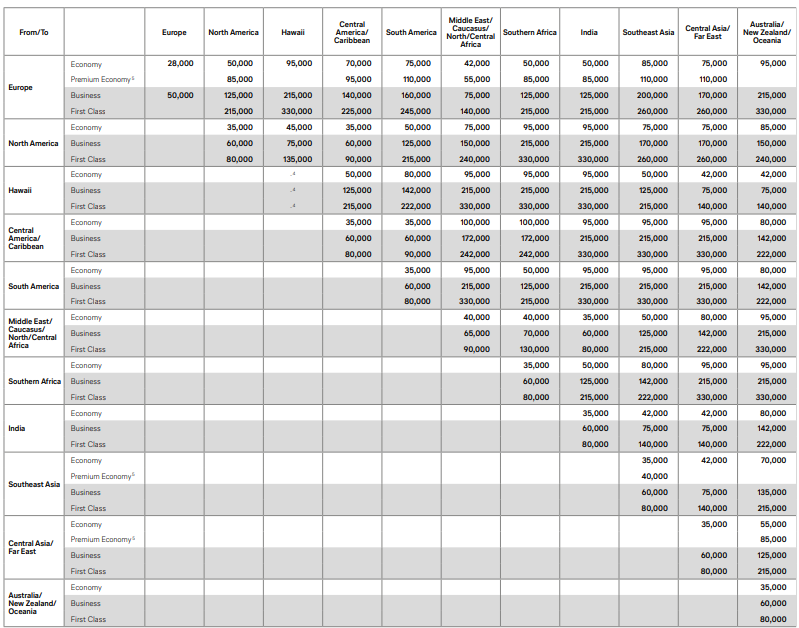Click the From/To header cell

coord(33,32)
